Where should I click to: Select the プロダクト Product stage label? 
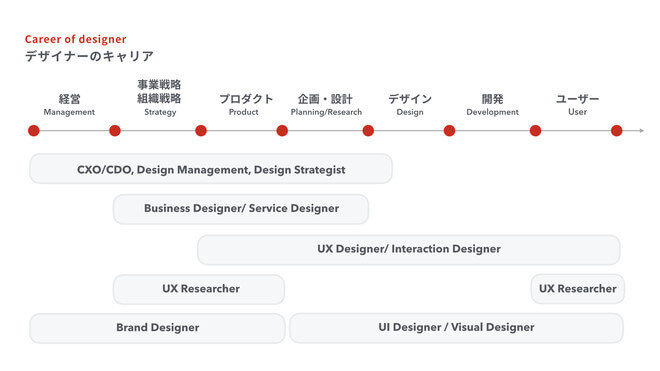tap(246, 104)
